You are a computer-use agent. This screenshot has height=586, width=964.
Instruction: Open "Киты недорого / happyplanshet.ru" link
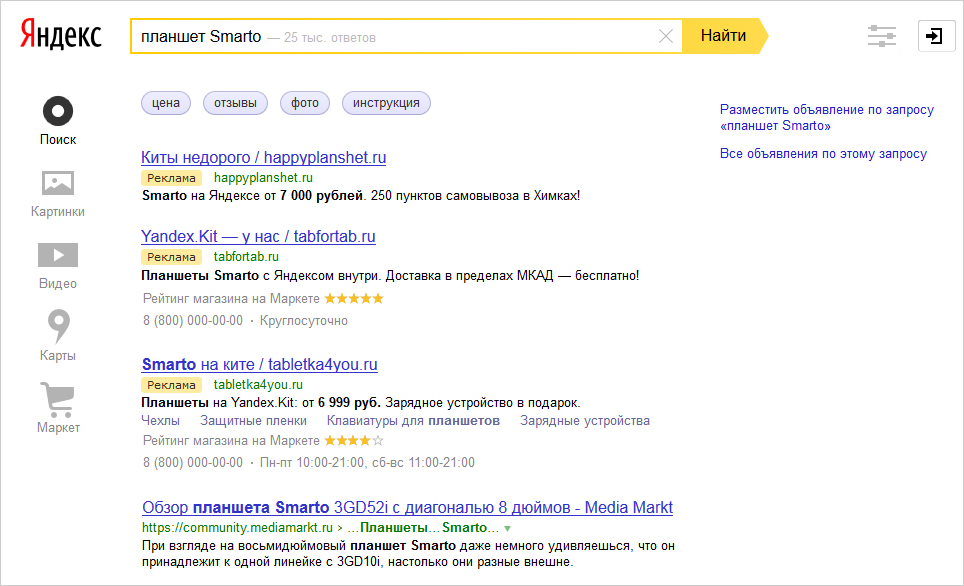tap(263, 157)
